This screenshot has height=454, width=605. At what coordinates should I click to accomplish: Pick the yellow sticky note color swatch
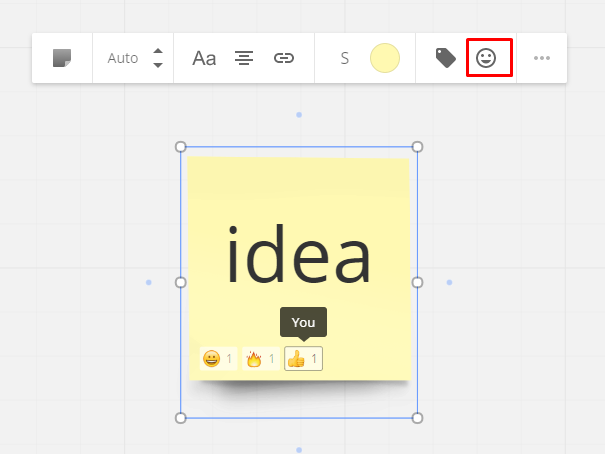coord(385,58)
